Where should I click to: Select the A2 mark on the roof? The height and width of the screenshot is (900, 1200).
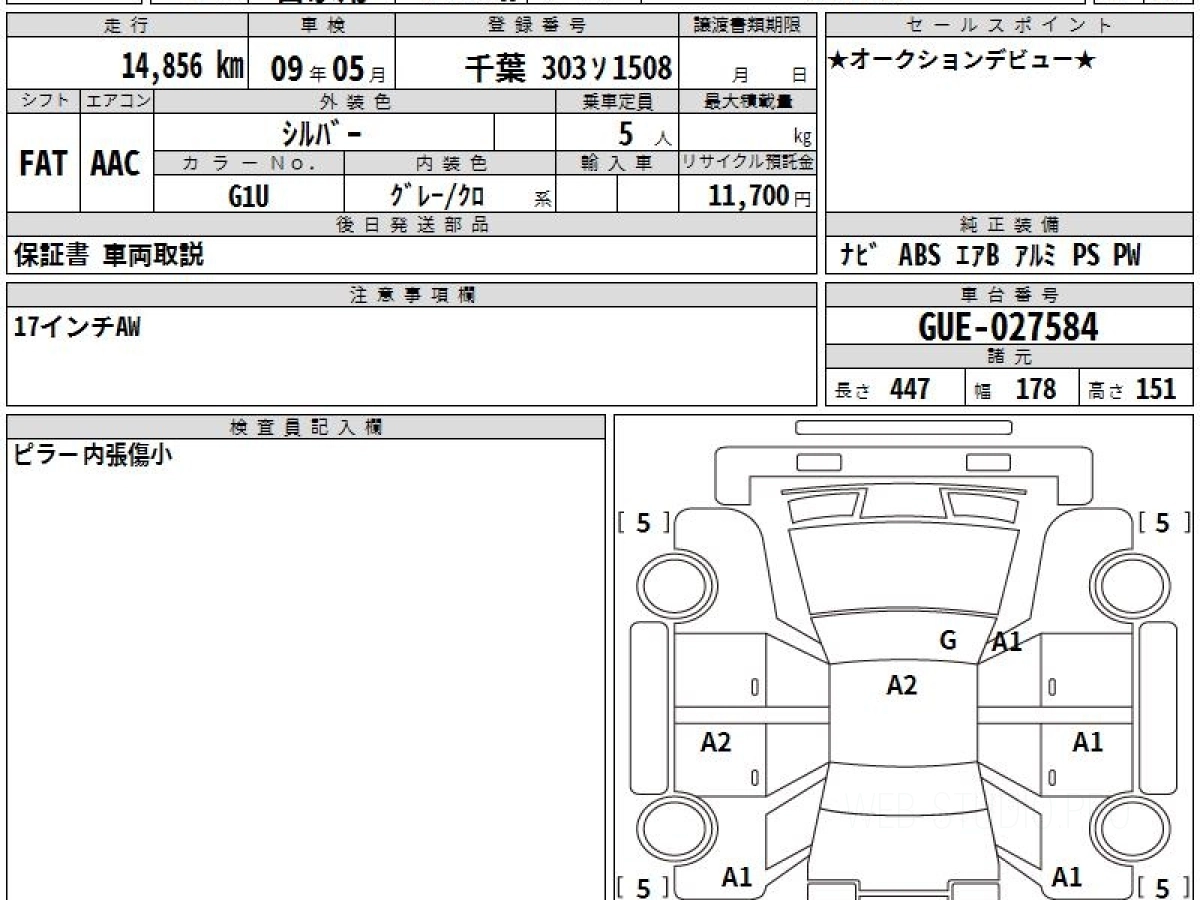tap(902, 685)
